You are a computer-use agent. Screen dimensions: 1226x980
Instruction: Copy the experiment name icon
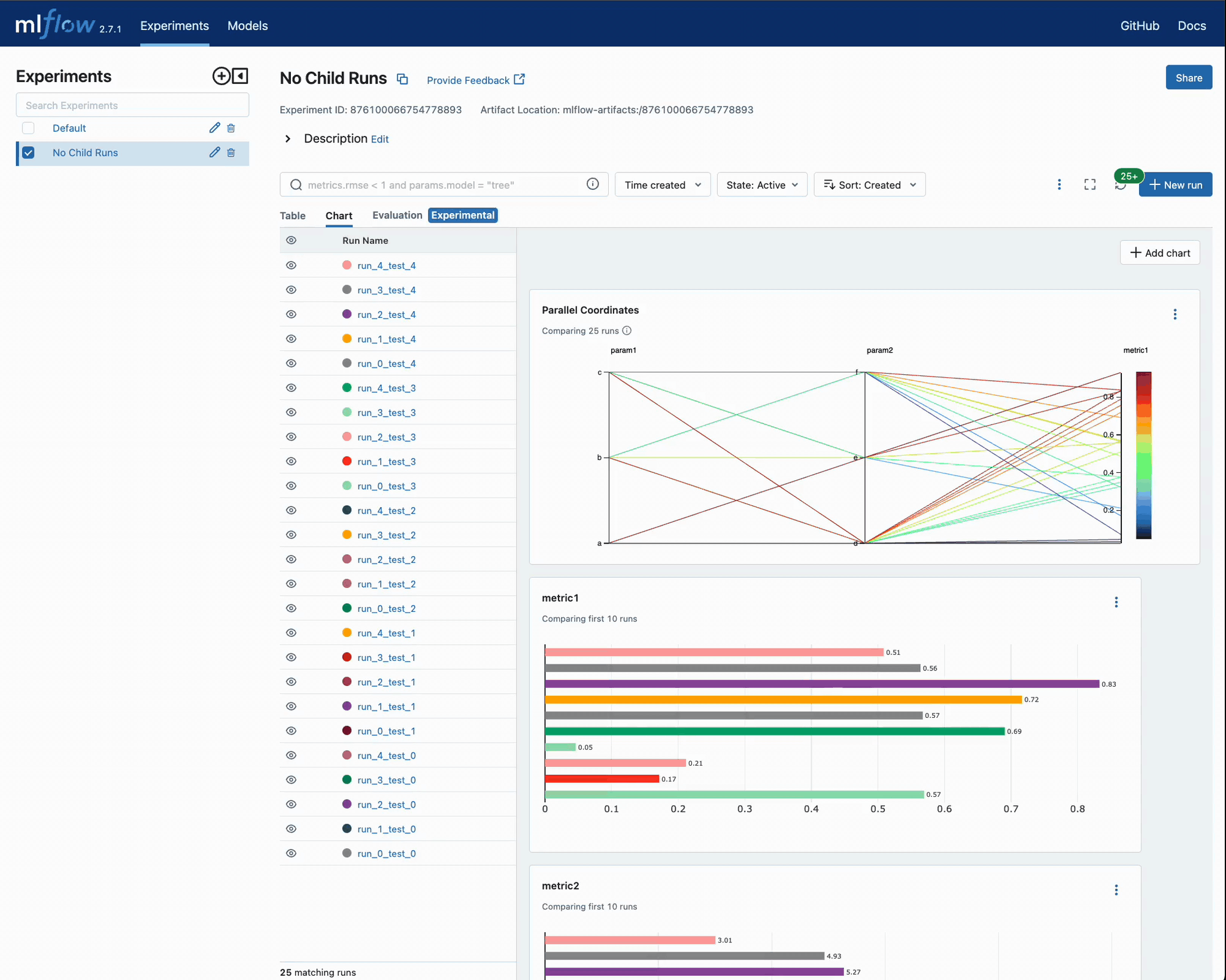click(x=403, y=79)
